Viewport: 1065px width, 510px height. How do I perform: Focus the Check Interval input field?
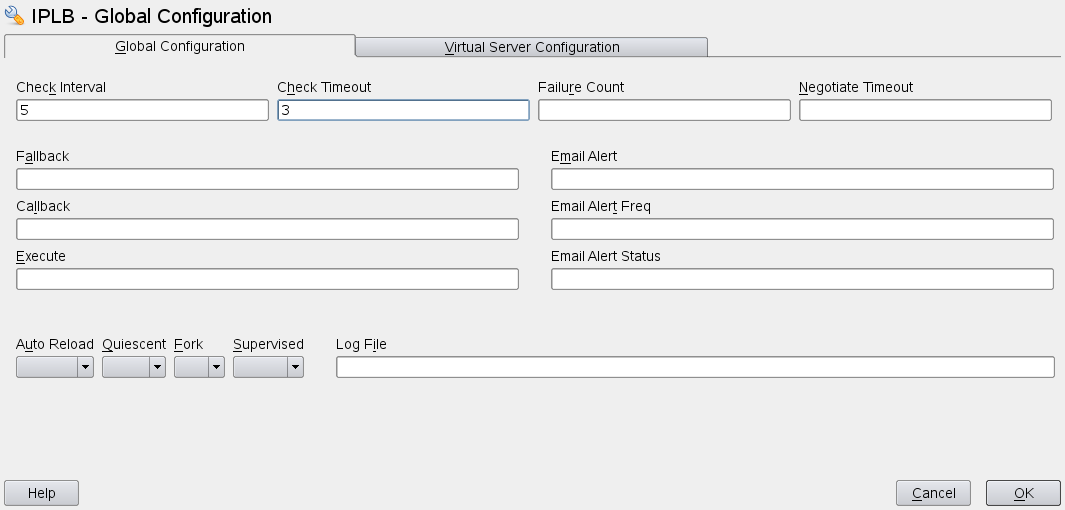pyautogui.click(x=142, y=110)
